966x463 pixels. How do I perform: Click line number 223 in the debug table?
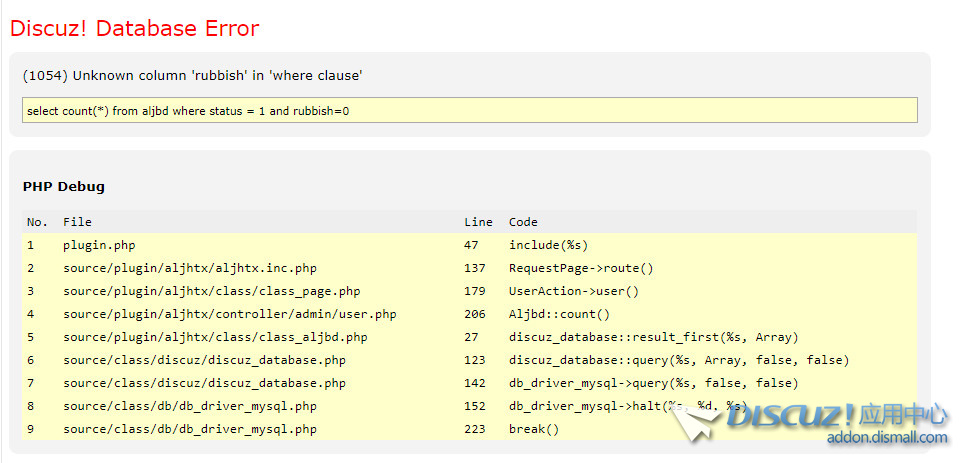pyautogui.click(x=474, y=429)
